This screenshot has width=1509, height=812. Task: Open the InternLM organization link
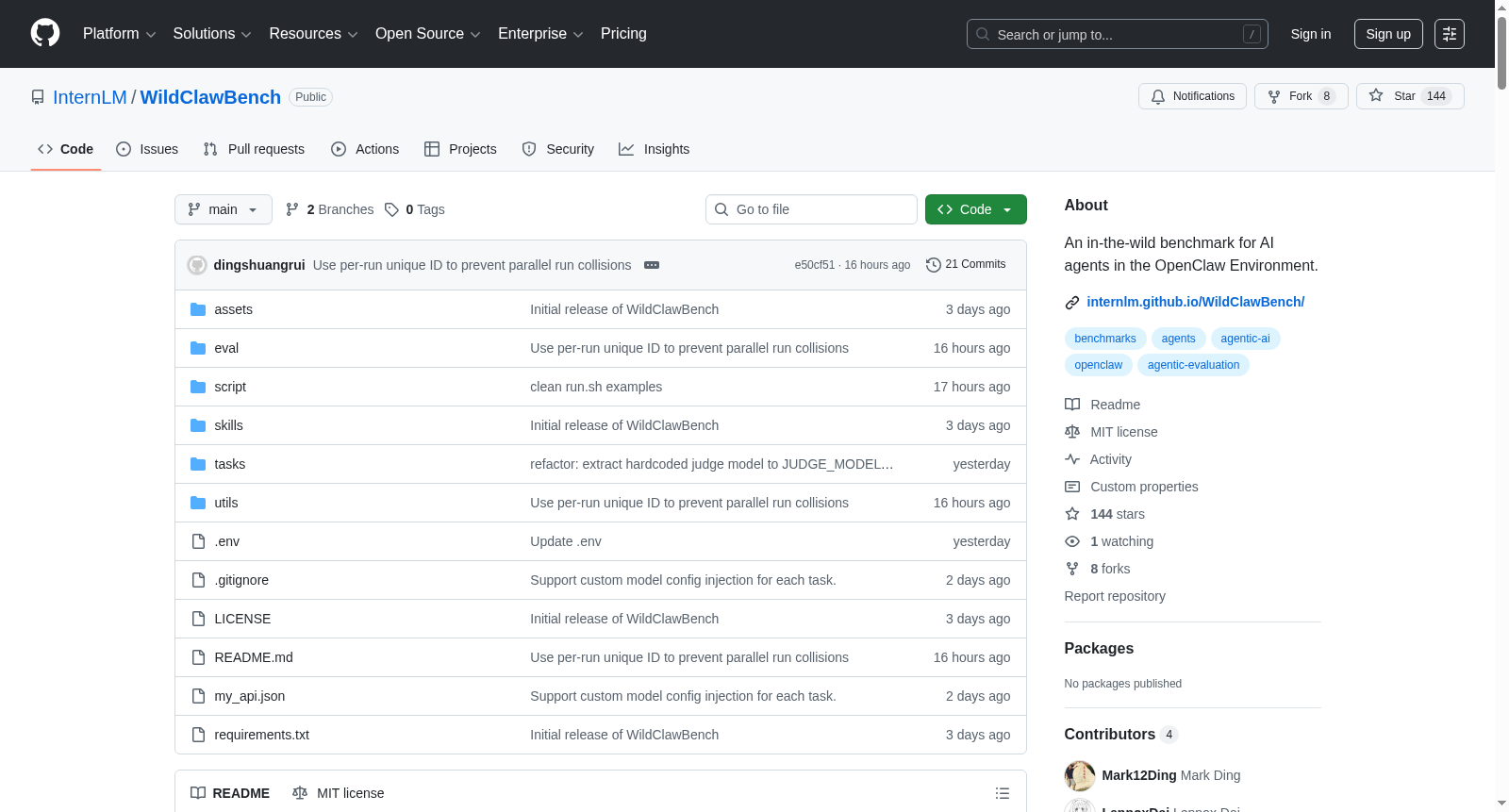tap(90, 97)
